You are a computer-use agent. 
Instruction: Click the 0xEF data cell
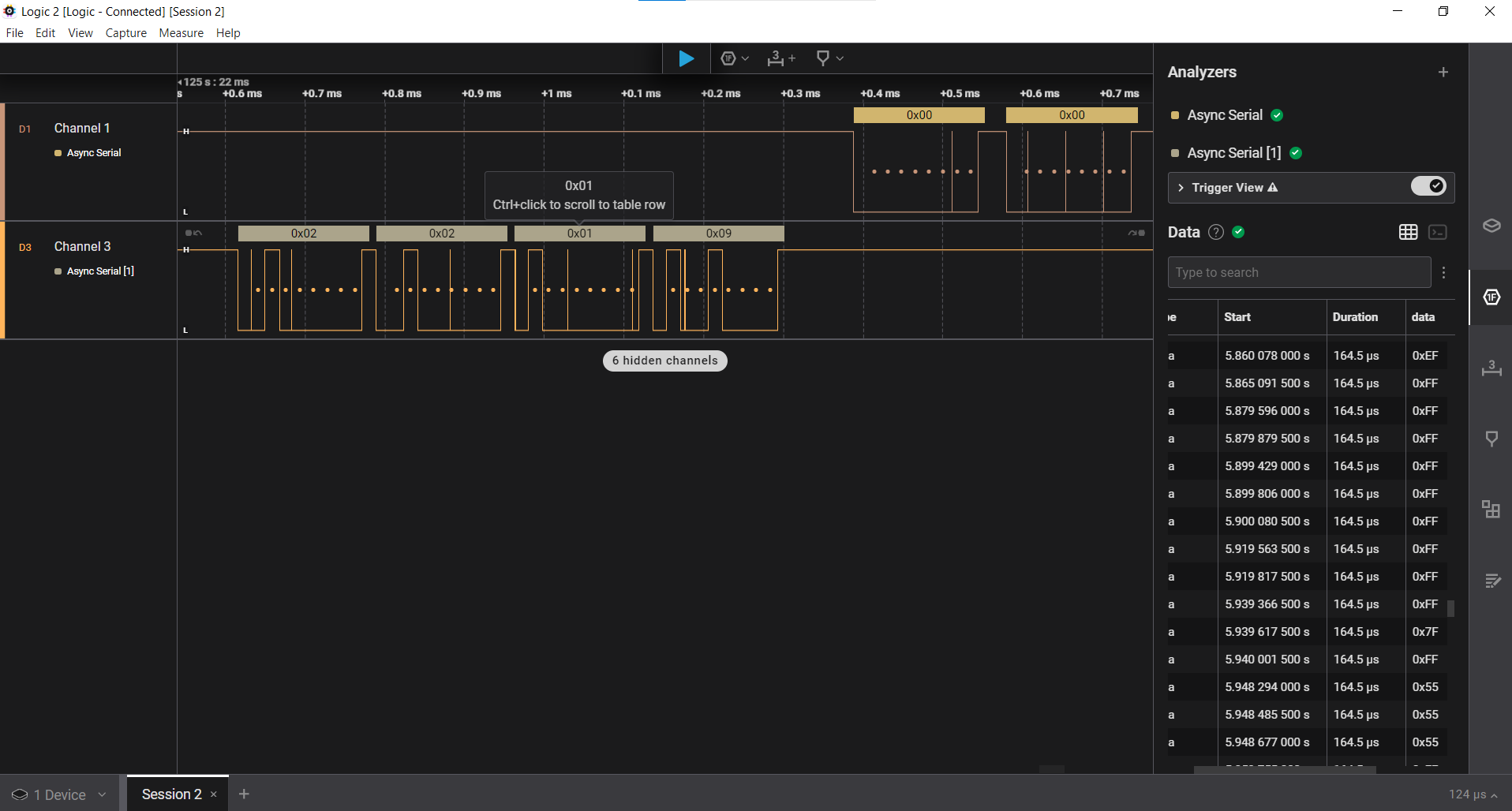click(1425, 356)
